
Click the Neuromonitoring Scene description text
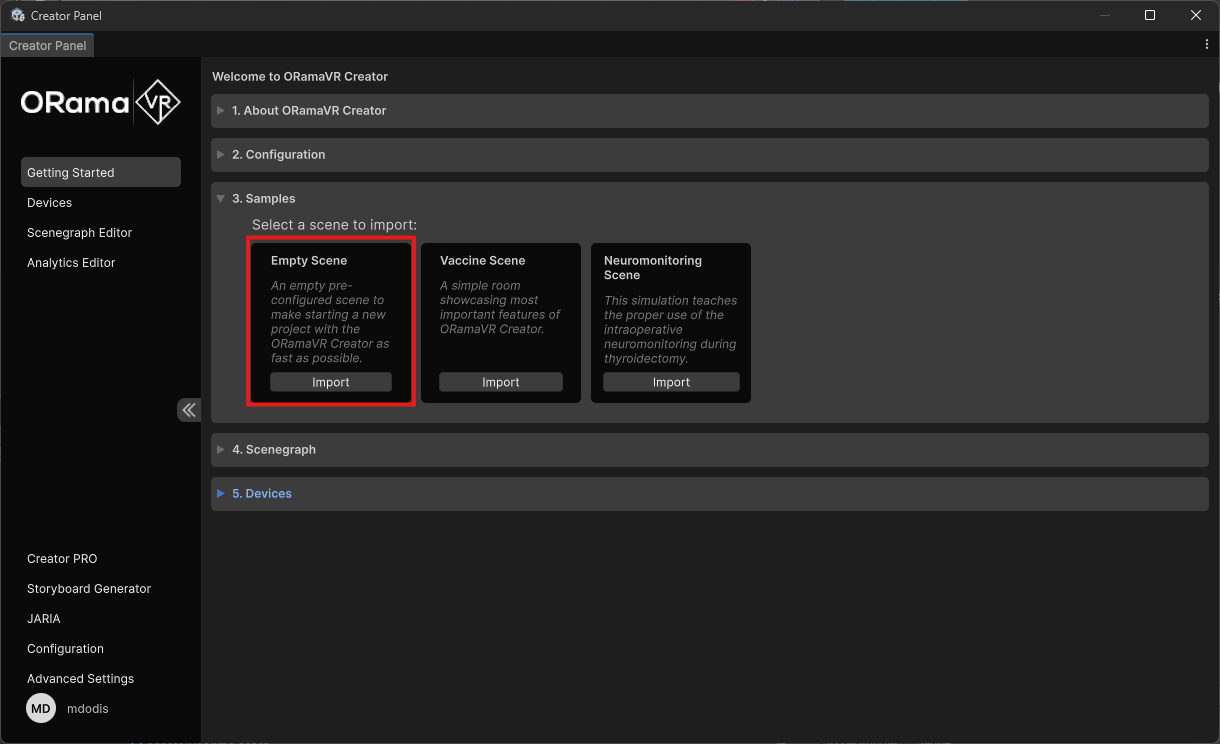point(670,329)
